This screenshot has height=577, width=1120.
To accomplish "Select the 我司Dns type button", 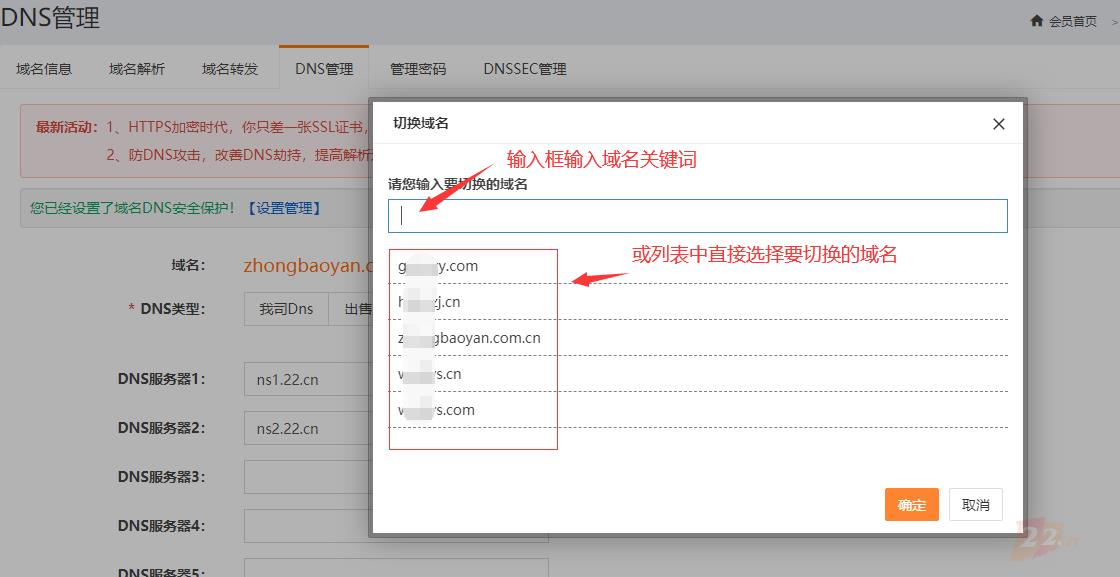I will (x=286, y=309).
